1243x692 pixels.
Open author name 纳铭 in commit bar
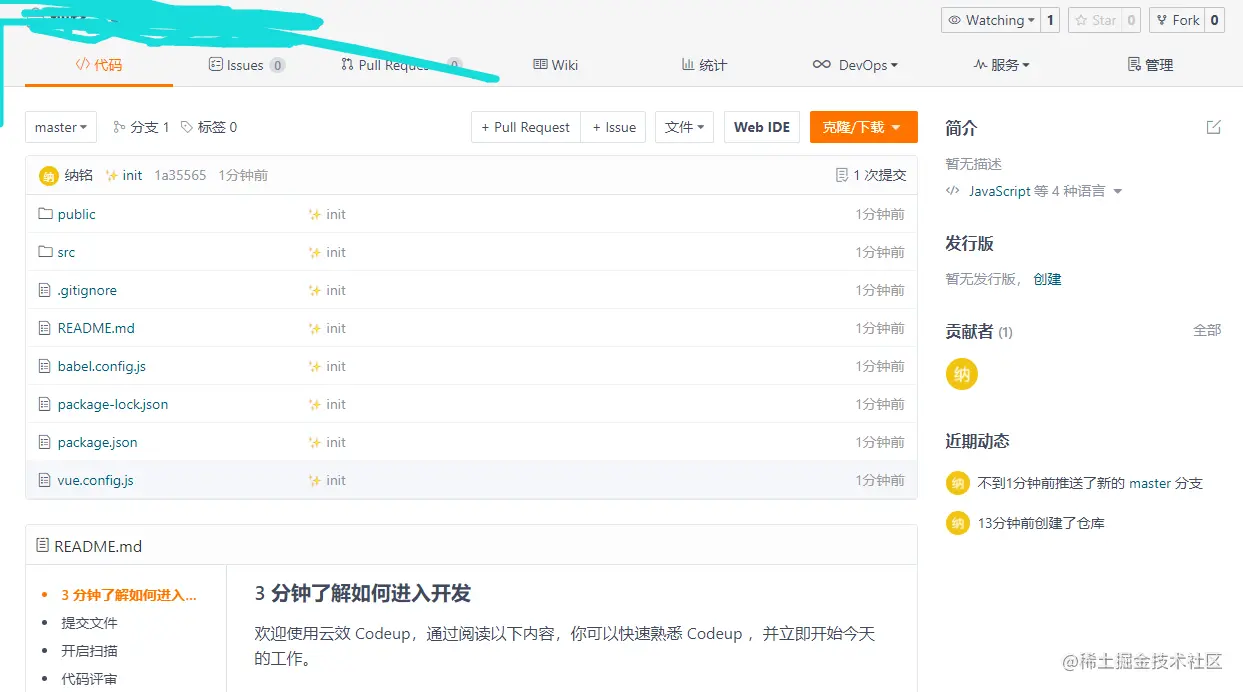[79, 175]
